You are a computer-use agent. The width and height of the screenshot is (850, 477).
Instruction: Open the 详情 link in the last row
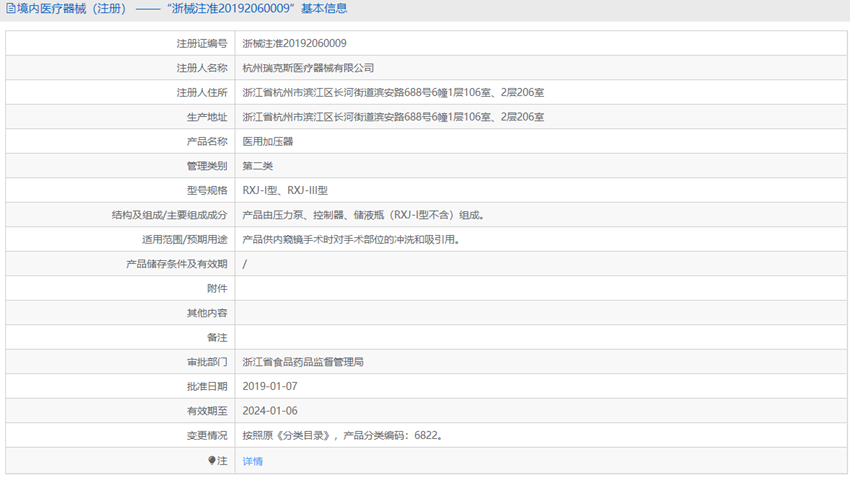click(x=253, y=461)
